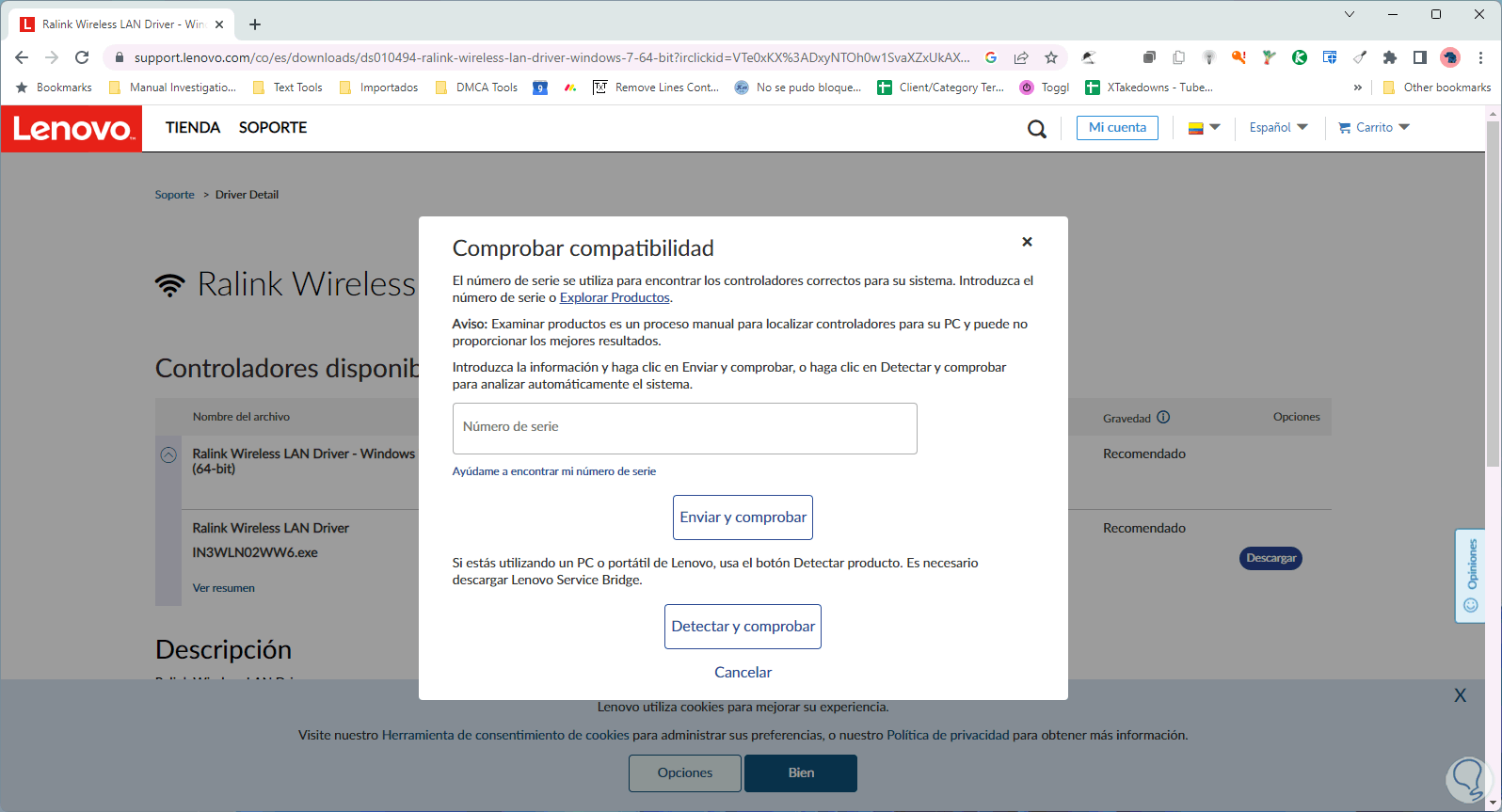The width and height of the screenshot is (1502, 812).
Task: Click the Lenovo logo
Action: coord(72,128)
